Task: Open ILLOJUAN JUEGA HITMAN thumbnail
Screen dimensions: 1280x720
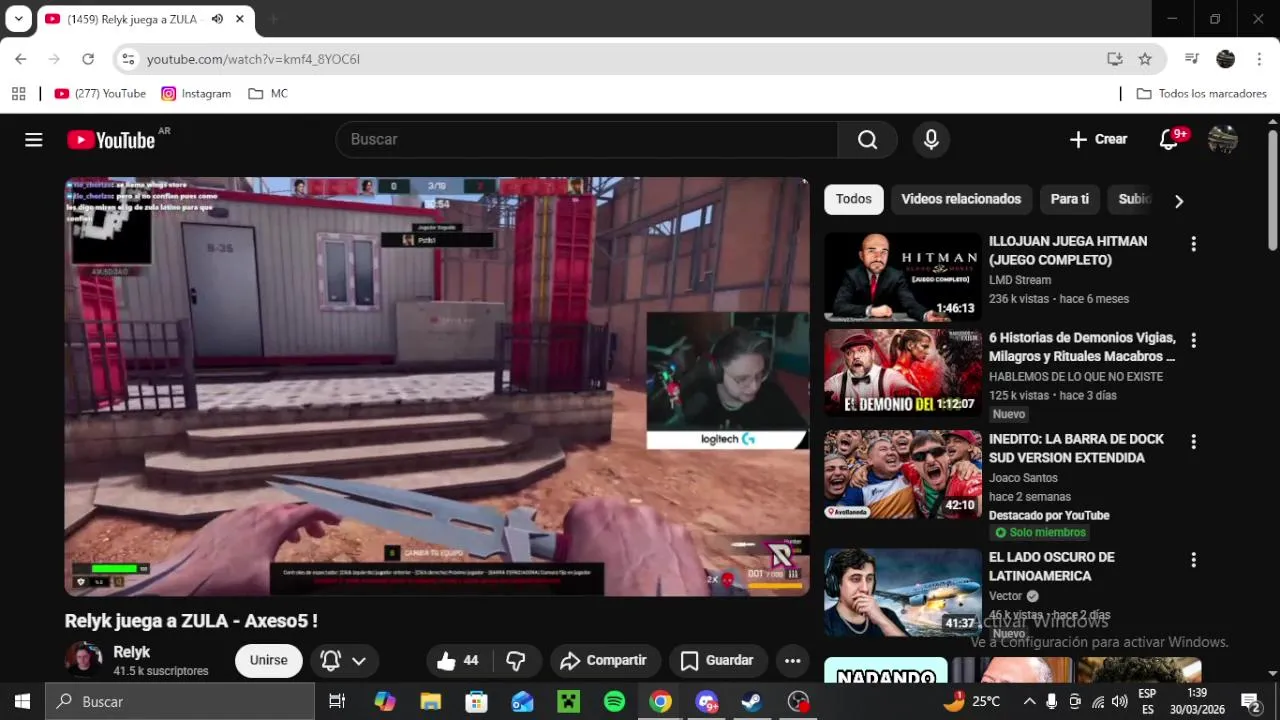Action: [x=902, y=277]
